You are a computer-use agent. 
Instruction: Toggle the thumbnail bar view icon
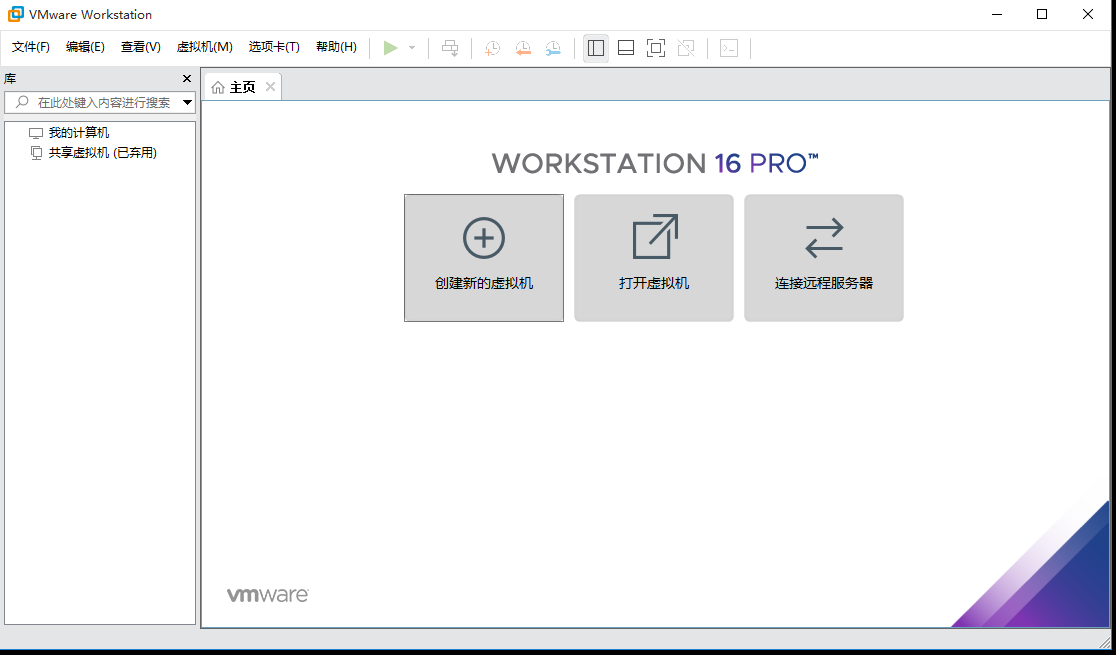coord(626,48)
